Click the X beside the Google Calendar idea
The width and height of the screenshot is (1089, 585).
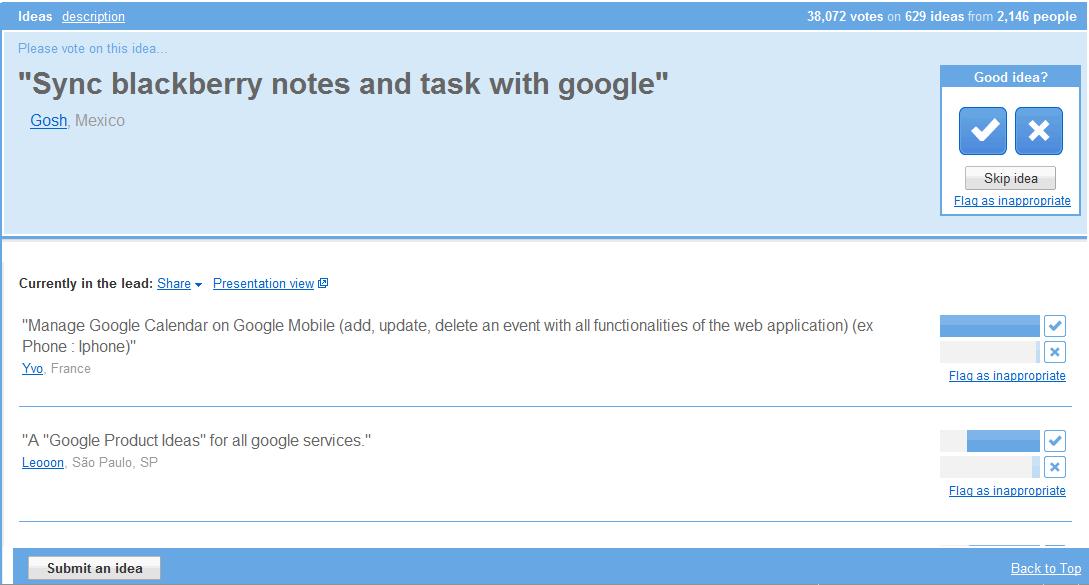point(1057,351)
